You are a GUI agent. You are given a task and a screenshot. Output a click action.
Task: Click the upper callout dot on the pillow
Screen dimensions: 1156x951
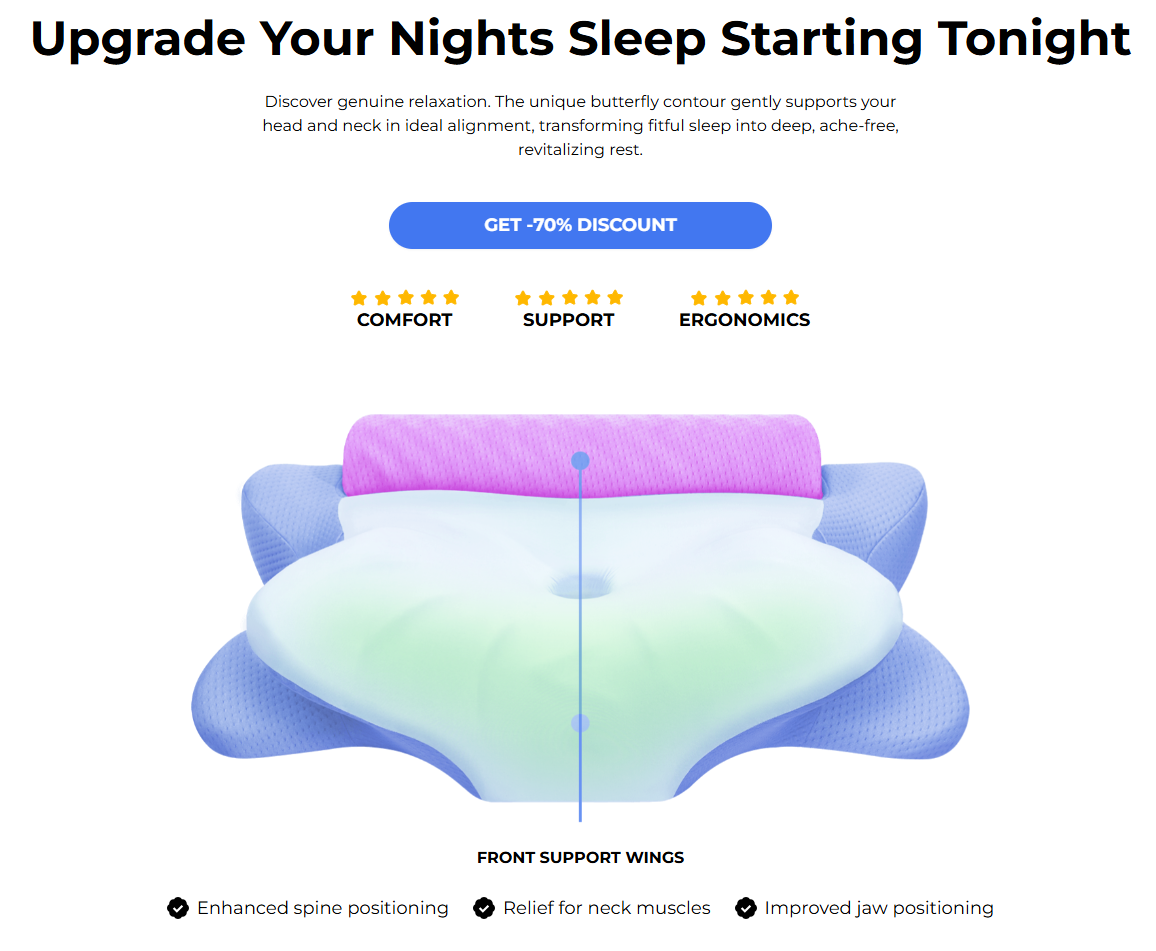580,461
